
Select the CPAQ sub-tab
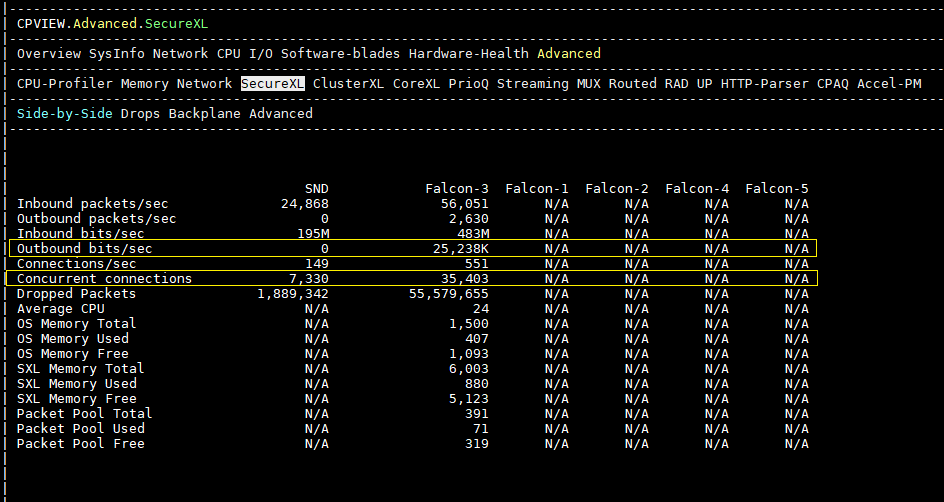pos(833,84)
